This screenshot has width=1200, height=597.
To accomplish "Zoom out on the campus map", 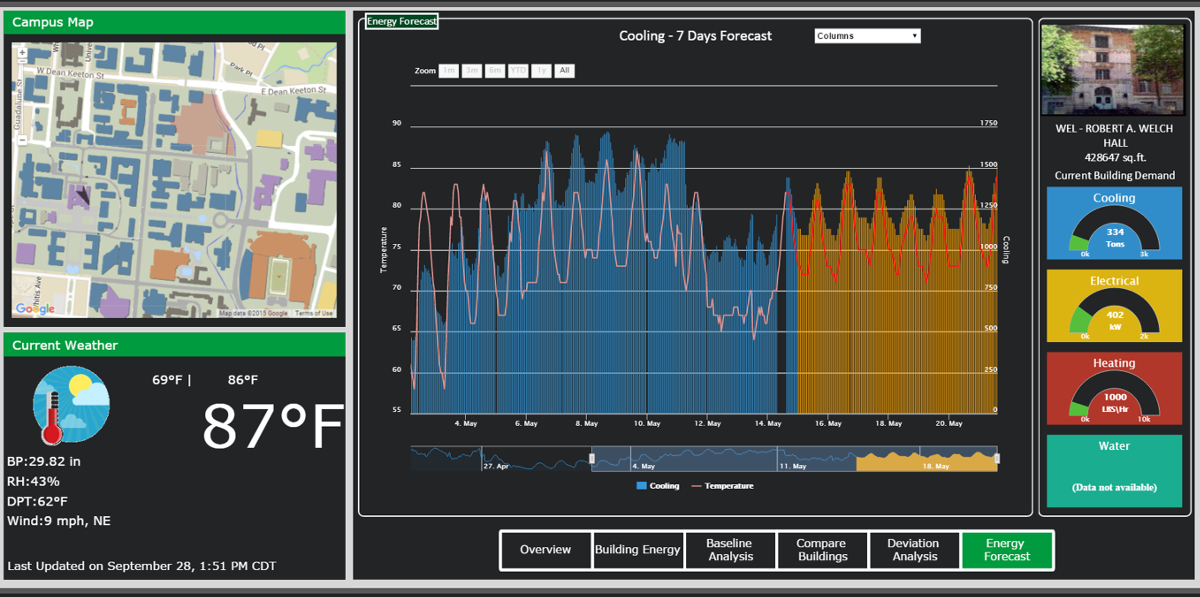I will 21,140.
